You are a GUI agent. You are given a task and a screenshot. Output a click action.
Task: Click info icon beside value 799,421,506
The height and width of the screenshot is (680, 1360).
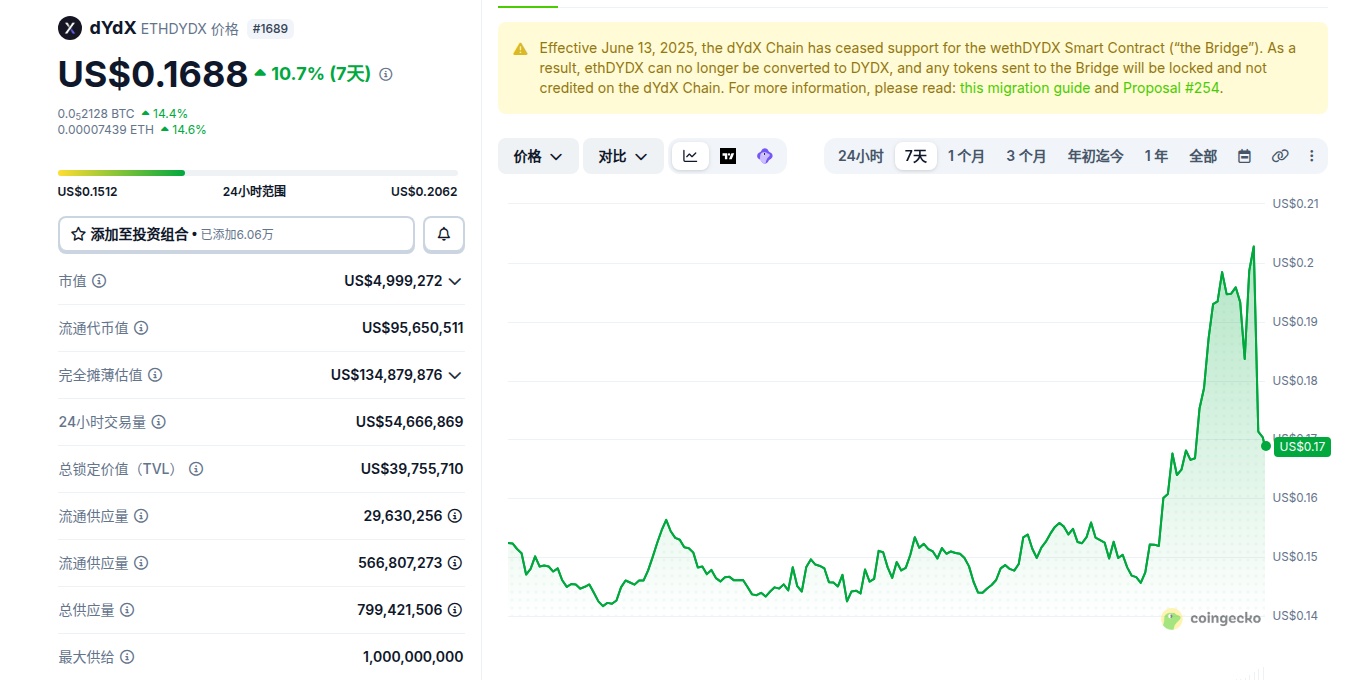[x=455, y=610]
